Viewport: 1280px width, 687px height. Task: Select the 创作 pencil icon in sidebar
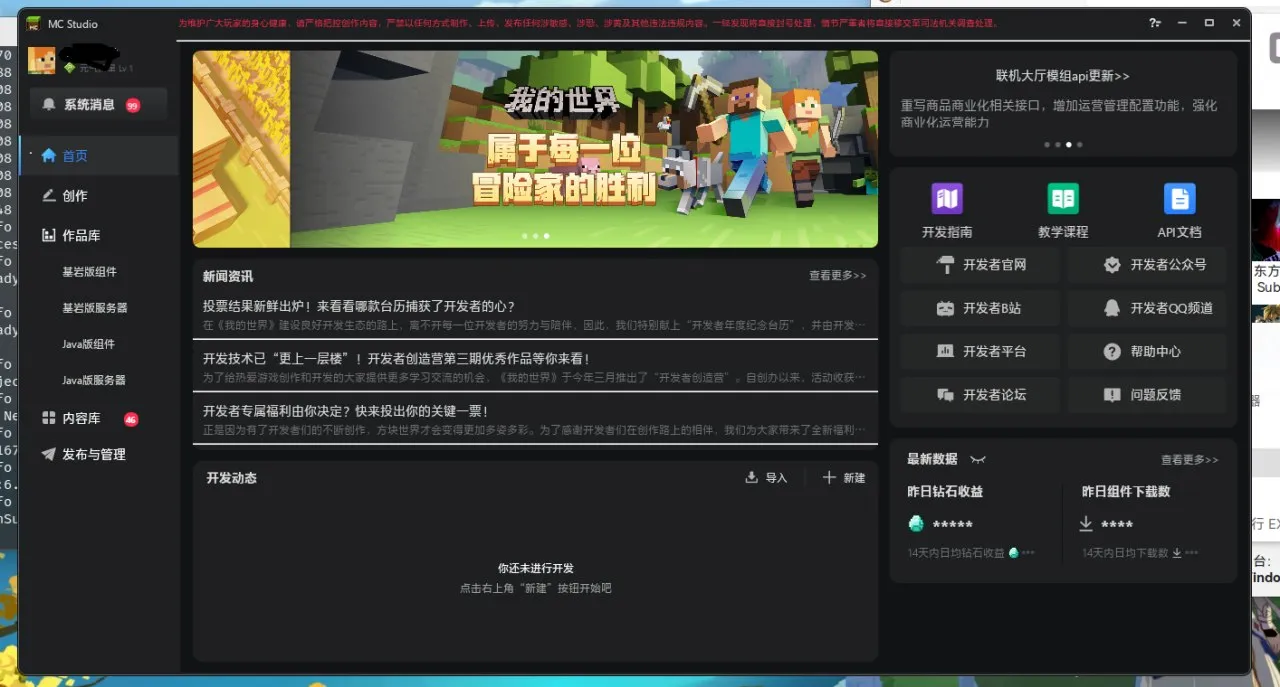tap(51, 195)
